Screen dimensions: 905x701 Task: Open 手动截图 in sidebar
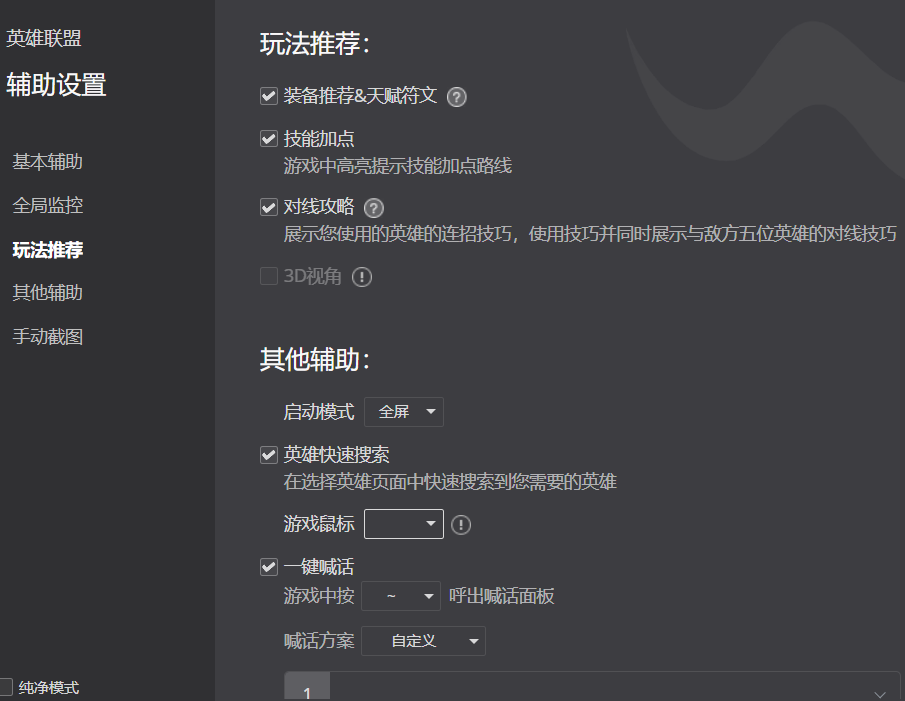[48, 336]
